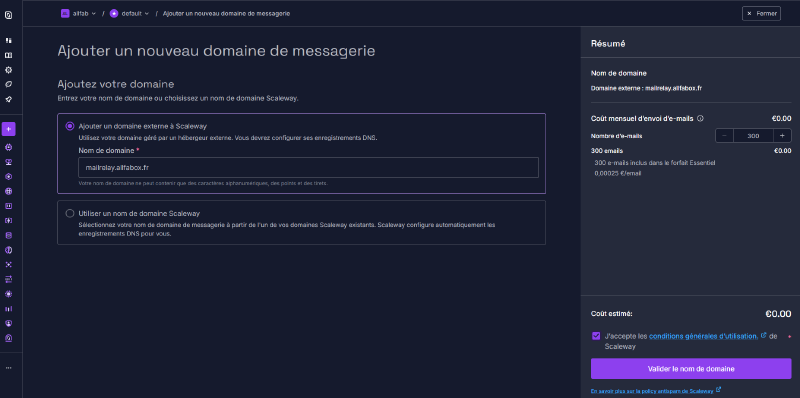Open the bracket-shaped icon in the sidebar
The width and height of the screenshot is (800, 398).
(x=8, y=221)
